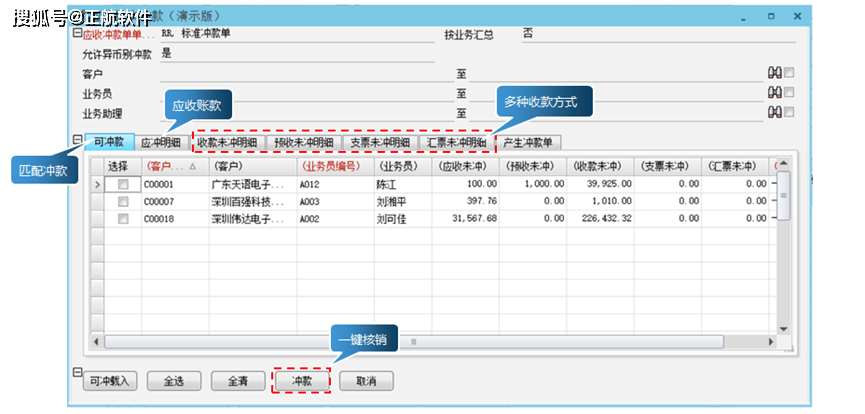Click (业务员) column header
Screen dimensions: 865x414
pyautogui.click(x=403, y=166)
